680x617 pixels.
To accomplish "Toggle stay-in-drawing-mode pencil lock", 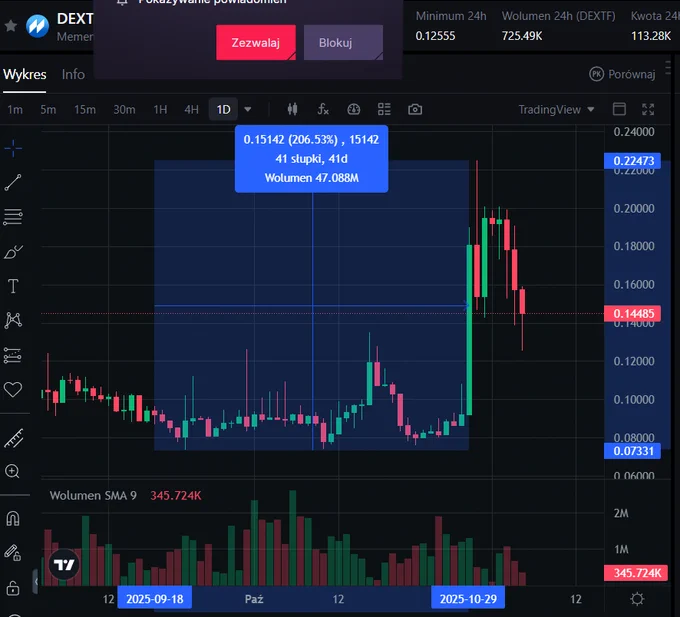I will 13,553.
